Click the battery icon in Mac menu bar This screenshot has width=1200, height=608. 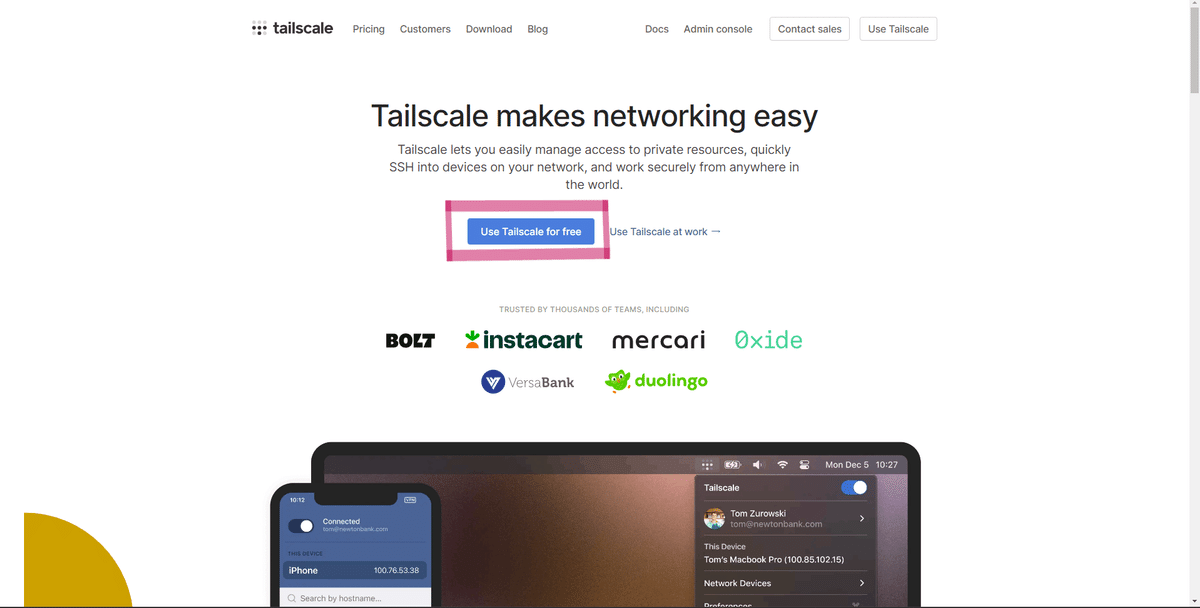[x=733, y=464]
